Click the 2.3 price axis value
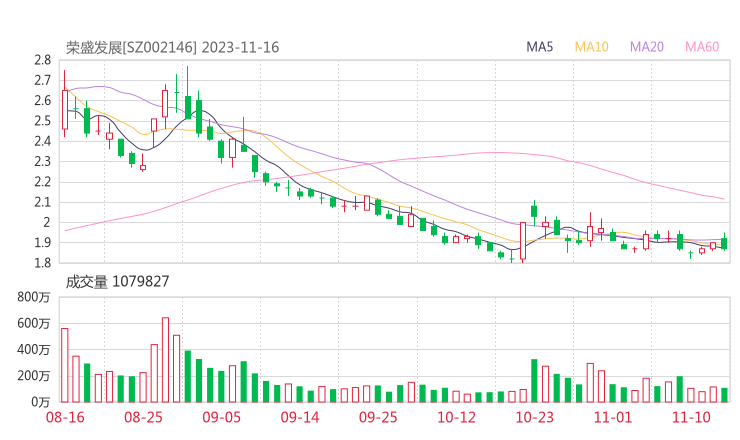This screenshot has height=440, width=740. [42, 161]
